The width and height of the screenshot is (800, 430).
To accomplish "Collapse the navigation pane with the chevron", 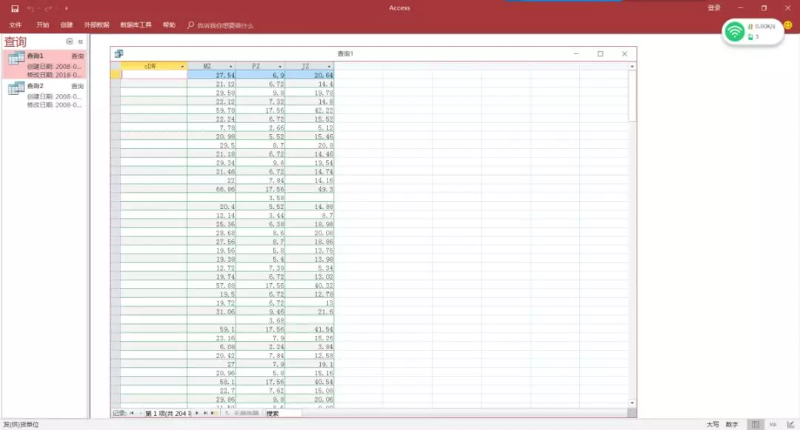I will point(81,42).
